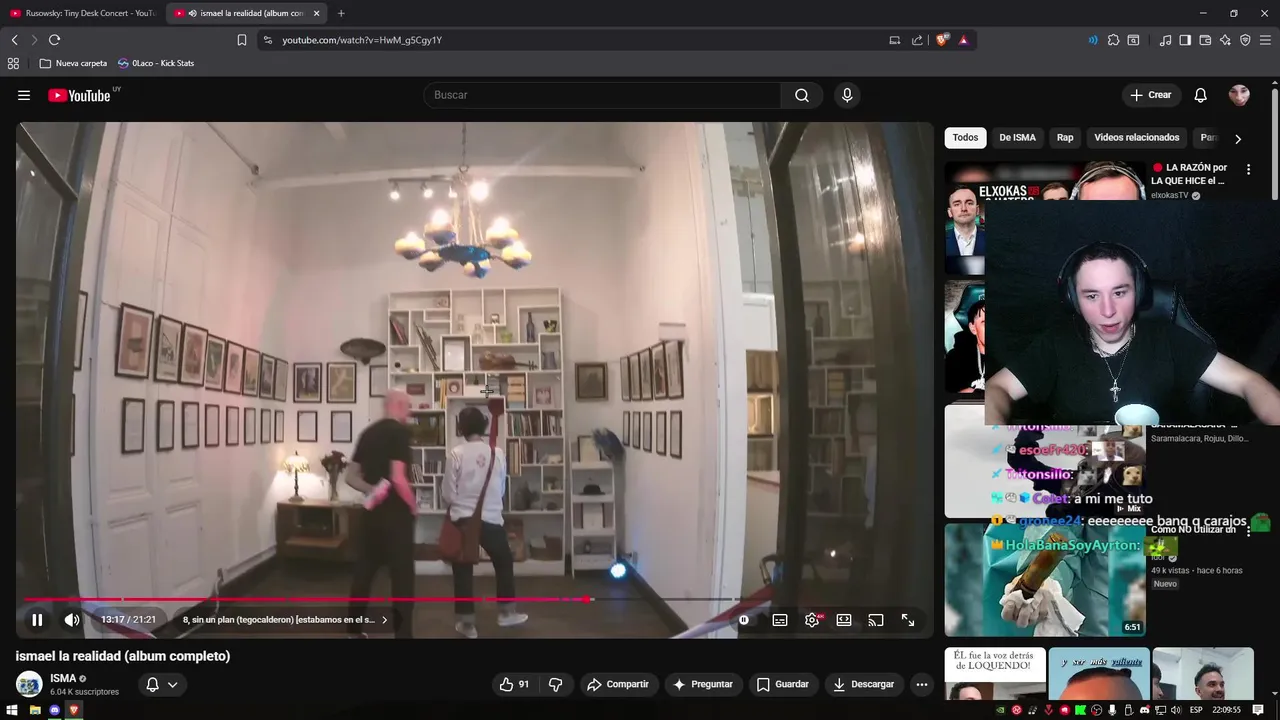1280x720 pixels.
Task: Toggle the browser sidebar panel
Action: (x=1185, y=40)
